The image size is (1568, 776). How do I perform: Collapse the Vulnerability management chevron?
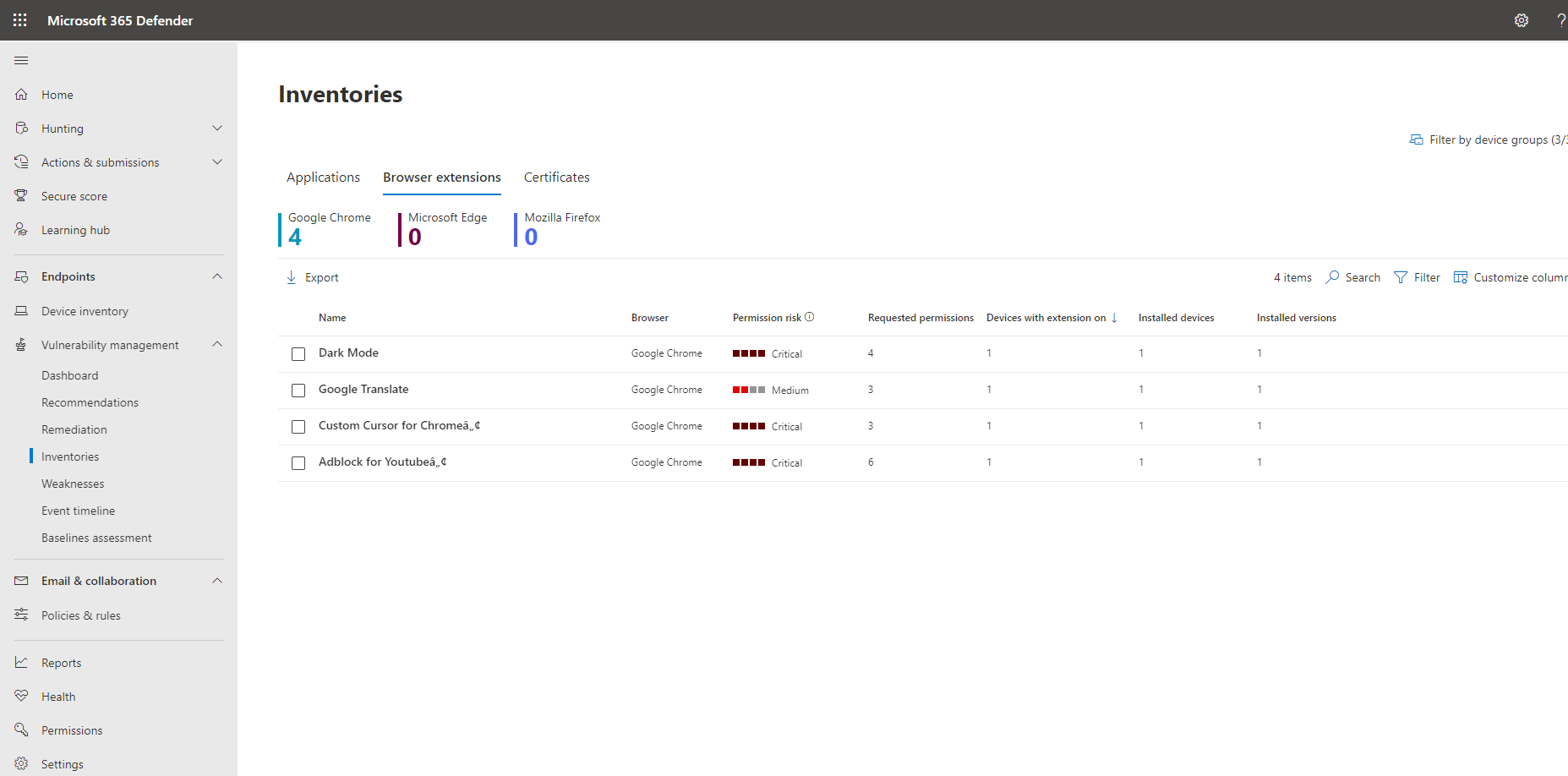[x=217, y=344]
